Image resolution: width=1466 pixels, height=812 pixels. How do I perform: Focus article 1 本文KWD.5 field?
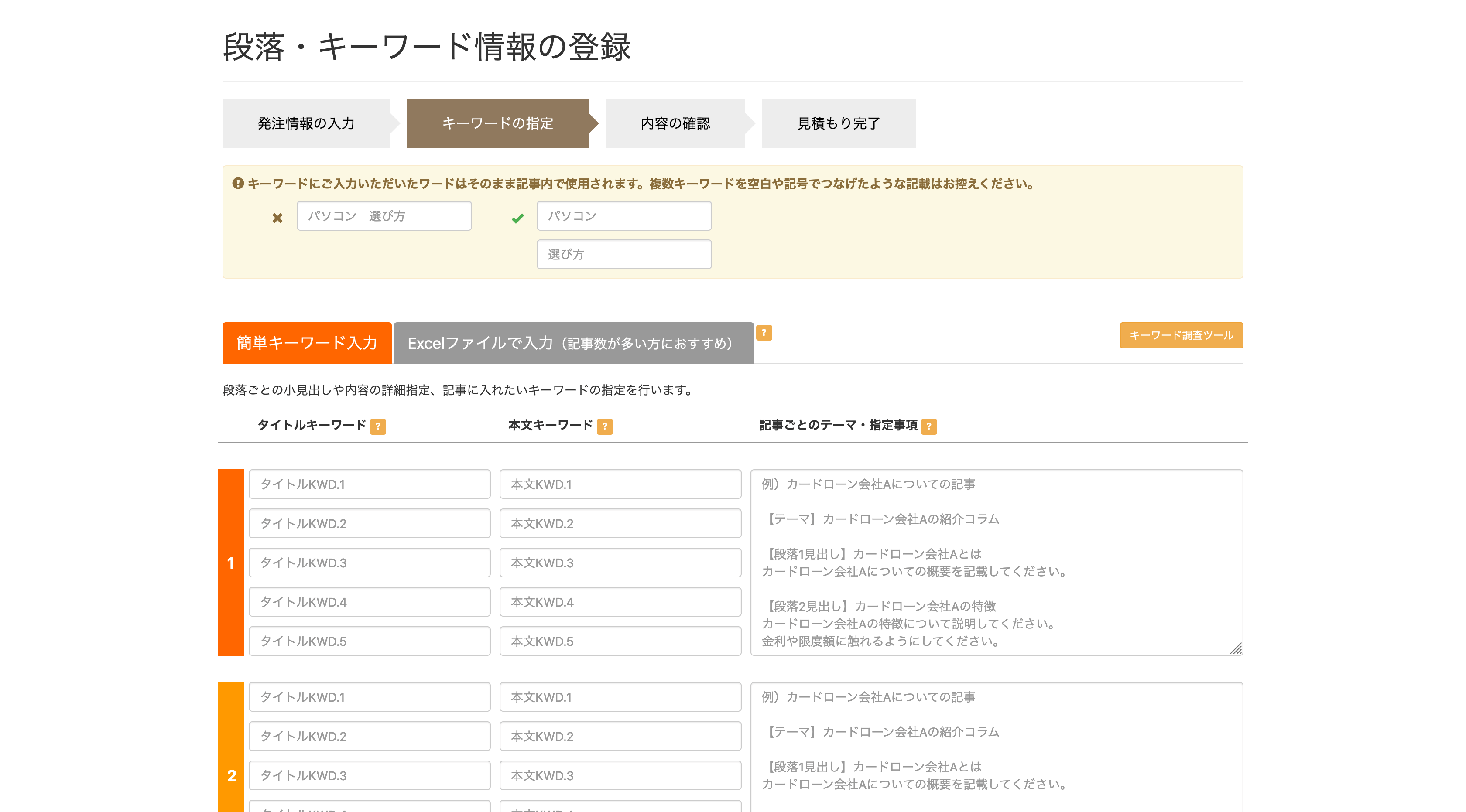tap(620, 641)
